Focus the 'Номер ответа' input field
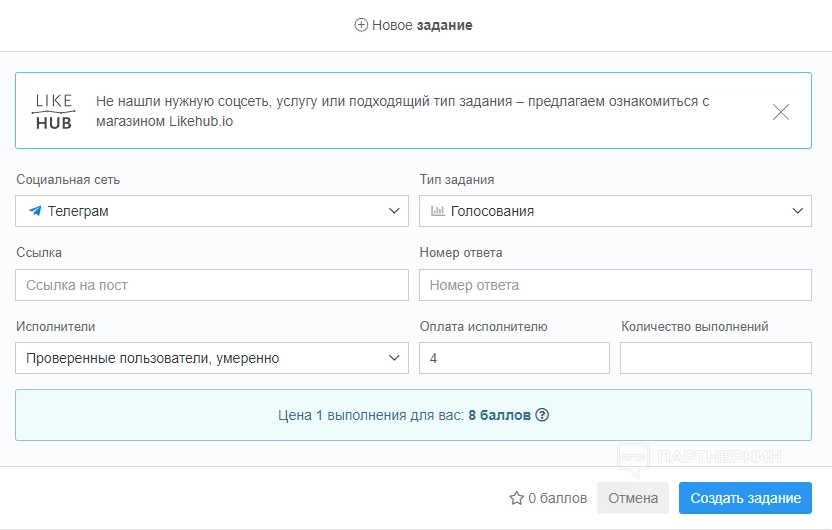Viewport: 832px width, 530px height. click(615, 285)
